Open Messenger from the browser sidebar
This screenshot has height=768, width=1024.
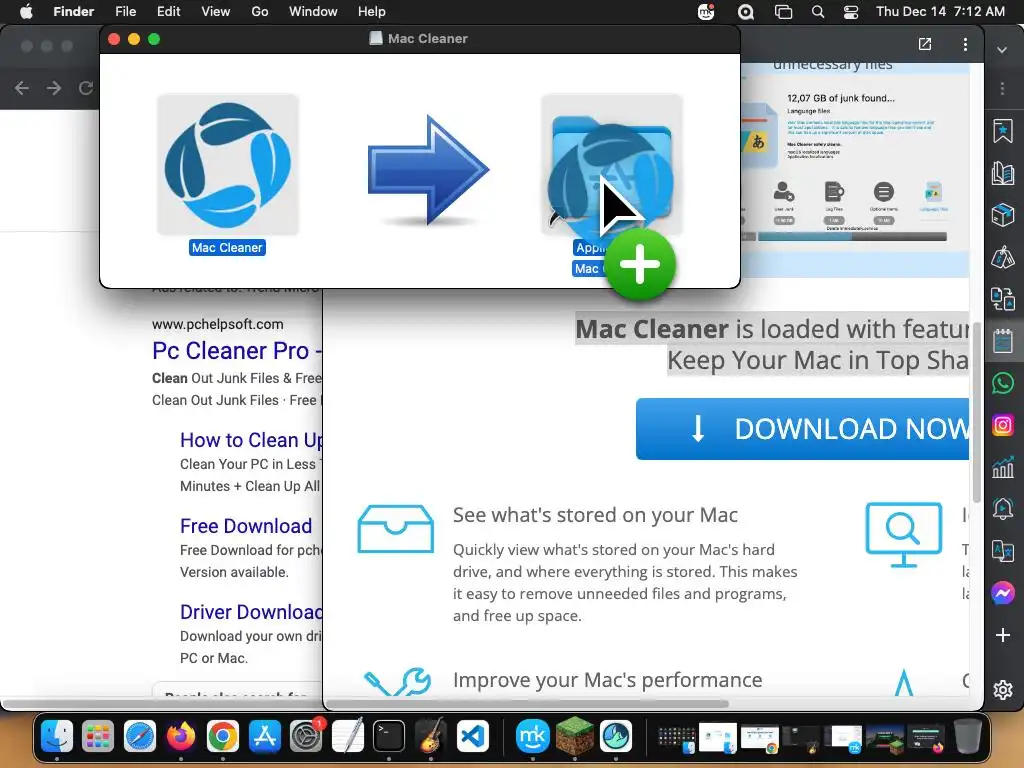1002,592
